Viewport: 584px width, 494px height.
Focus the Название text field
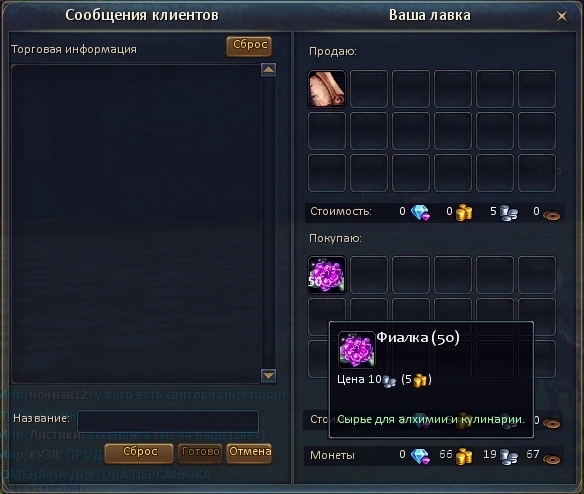click(x=168, y=421)
